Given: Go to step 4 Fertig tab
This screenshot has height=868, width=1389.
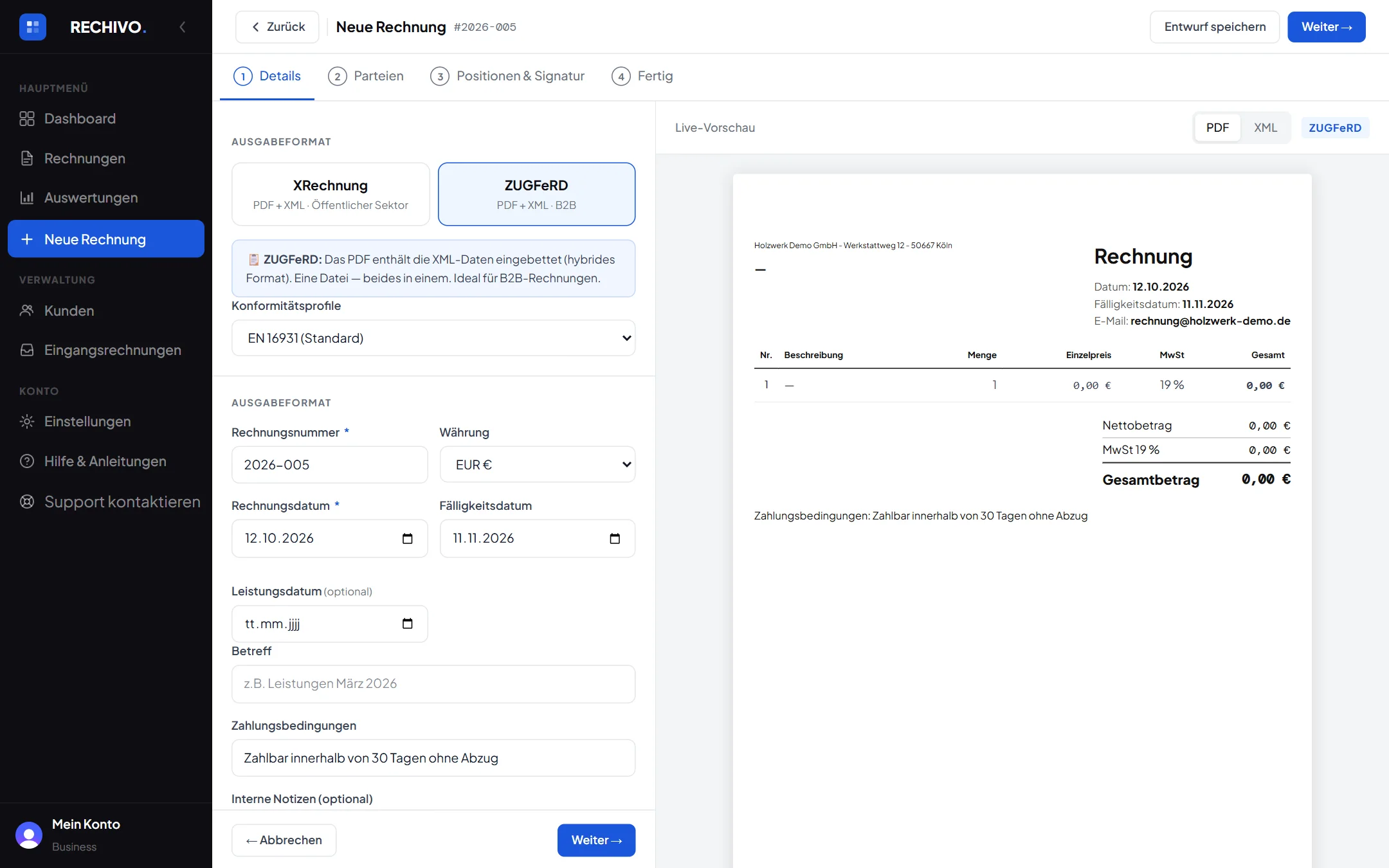Looking at the screenshot, I should (x=642, y=76).
